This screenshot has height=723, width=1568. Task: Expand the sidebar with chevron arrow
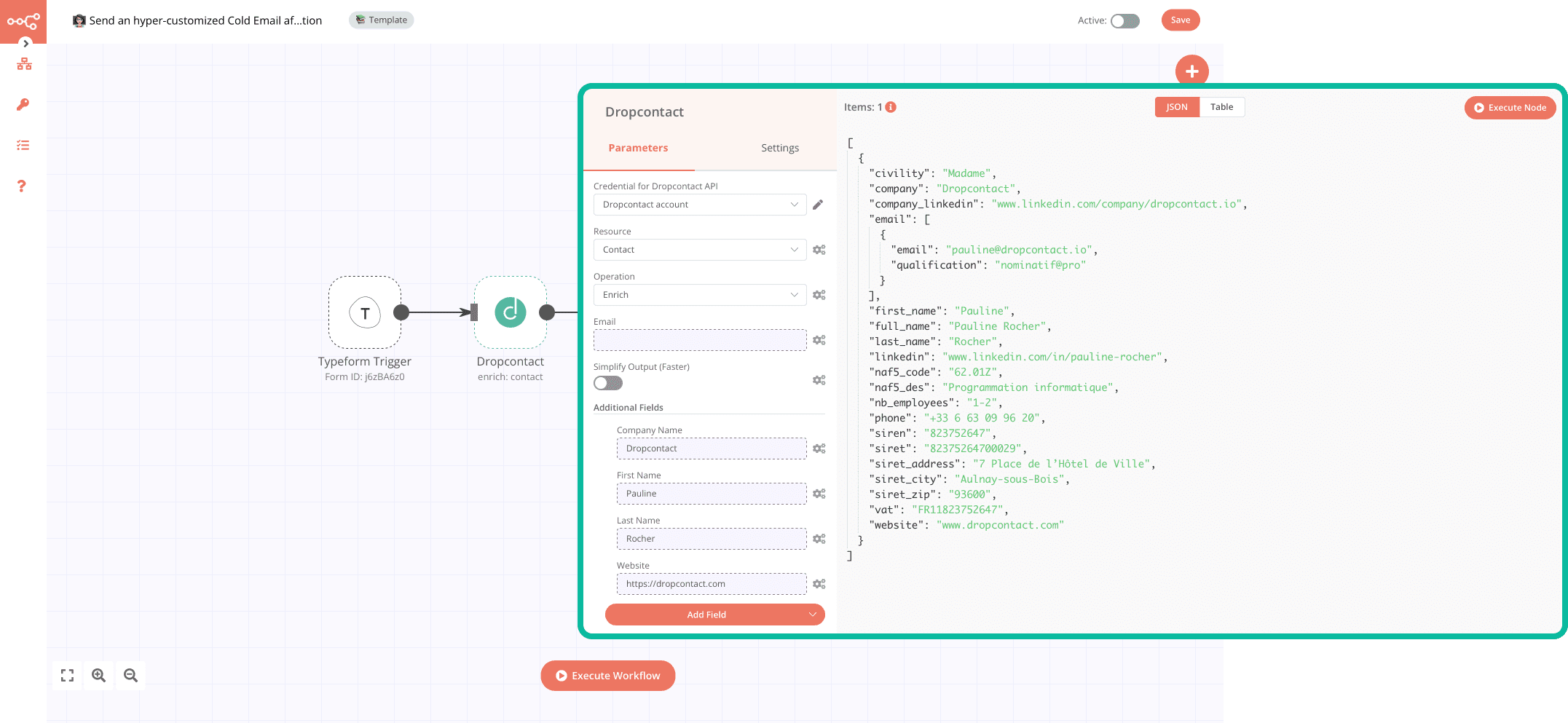coord(25,43)
